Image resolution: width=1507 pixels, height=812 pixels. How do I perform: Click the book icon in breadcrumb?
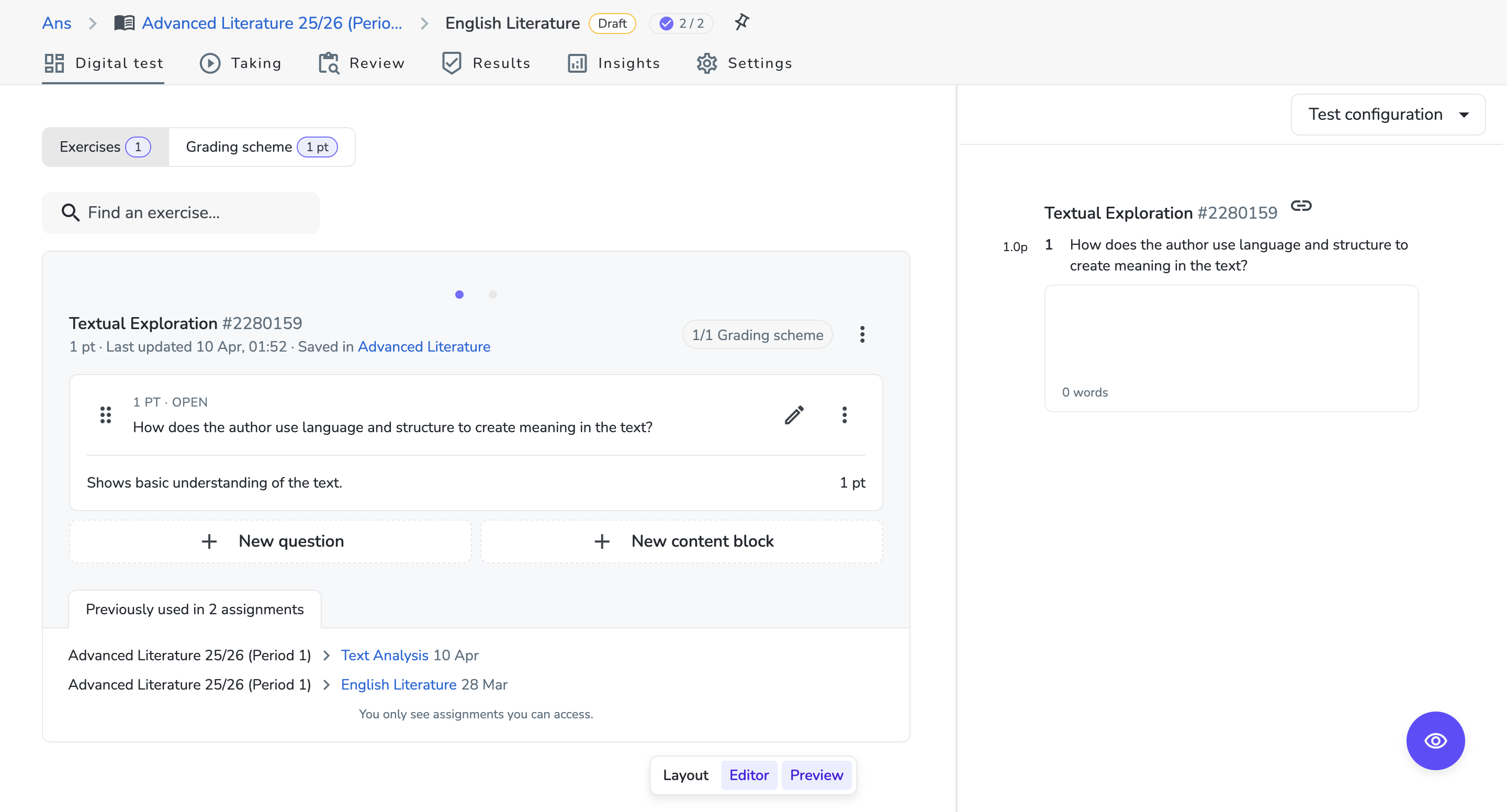[124, 24]
